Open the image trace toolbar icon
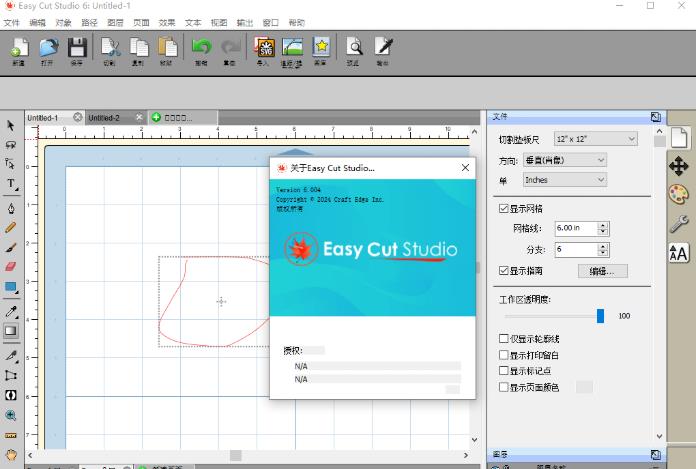 [292, 51]
